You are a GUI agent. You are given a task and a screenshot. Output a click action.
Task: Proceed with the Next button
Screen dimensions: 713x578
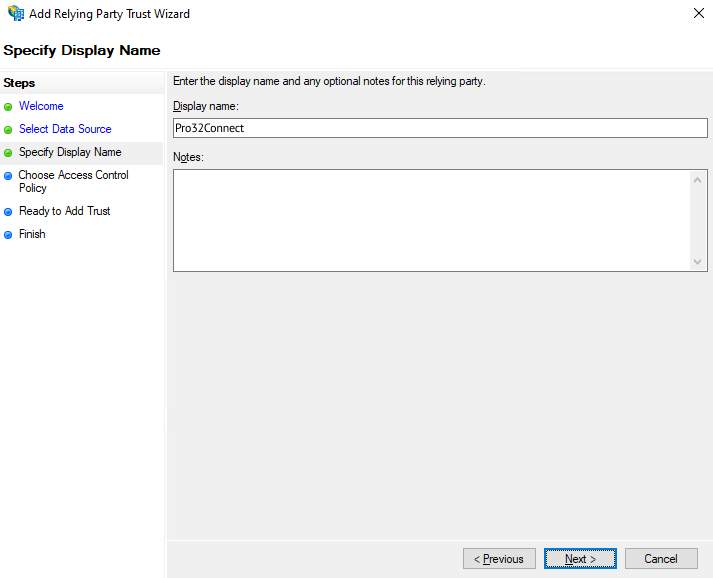coord(580,559)
